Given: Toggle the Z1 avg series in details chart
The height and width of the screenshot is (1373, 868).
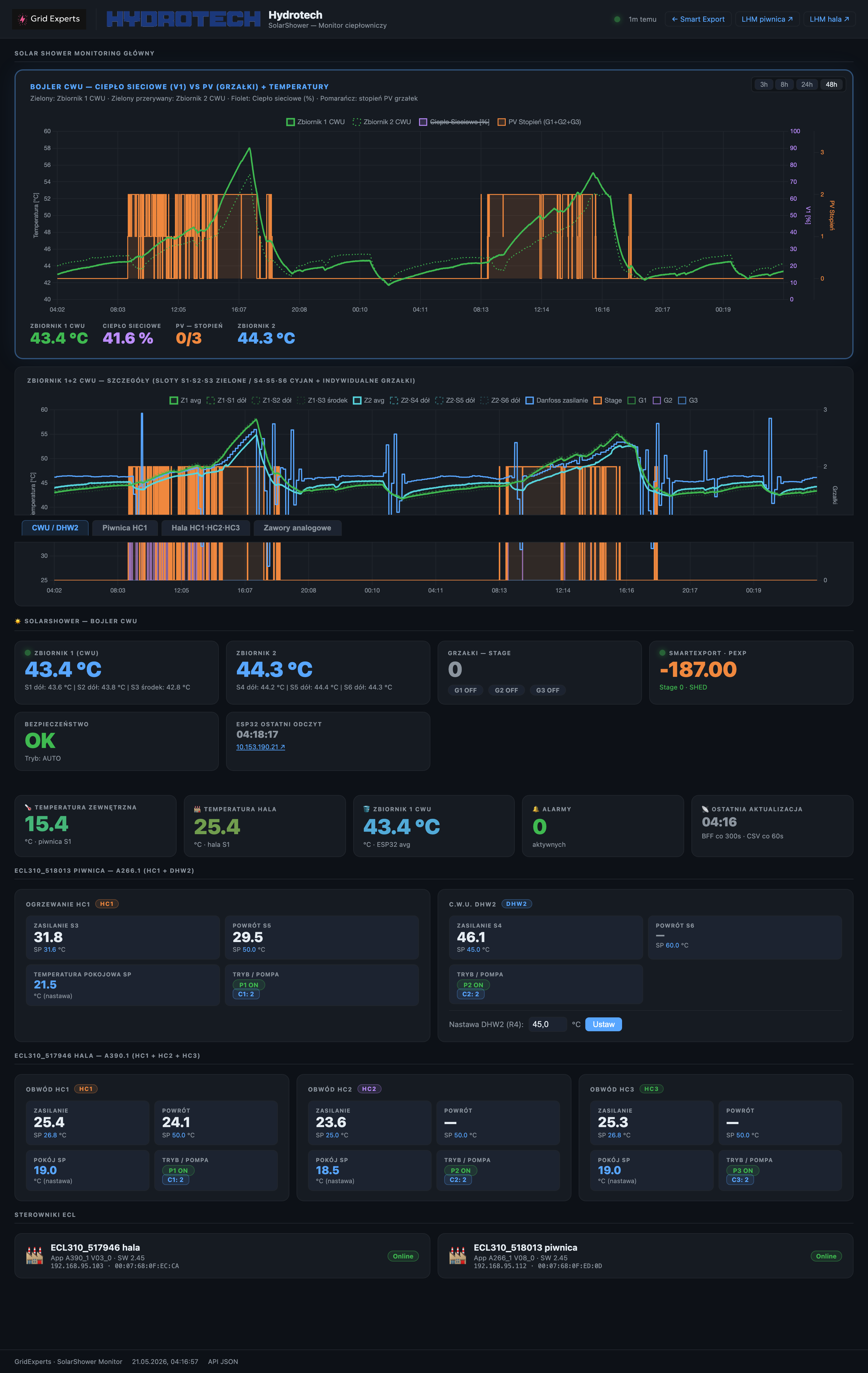Looking at the screenshot, I should tap(185, 400).
